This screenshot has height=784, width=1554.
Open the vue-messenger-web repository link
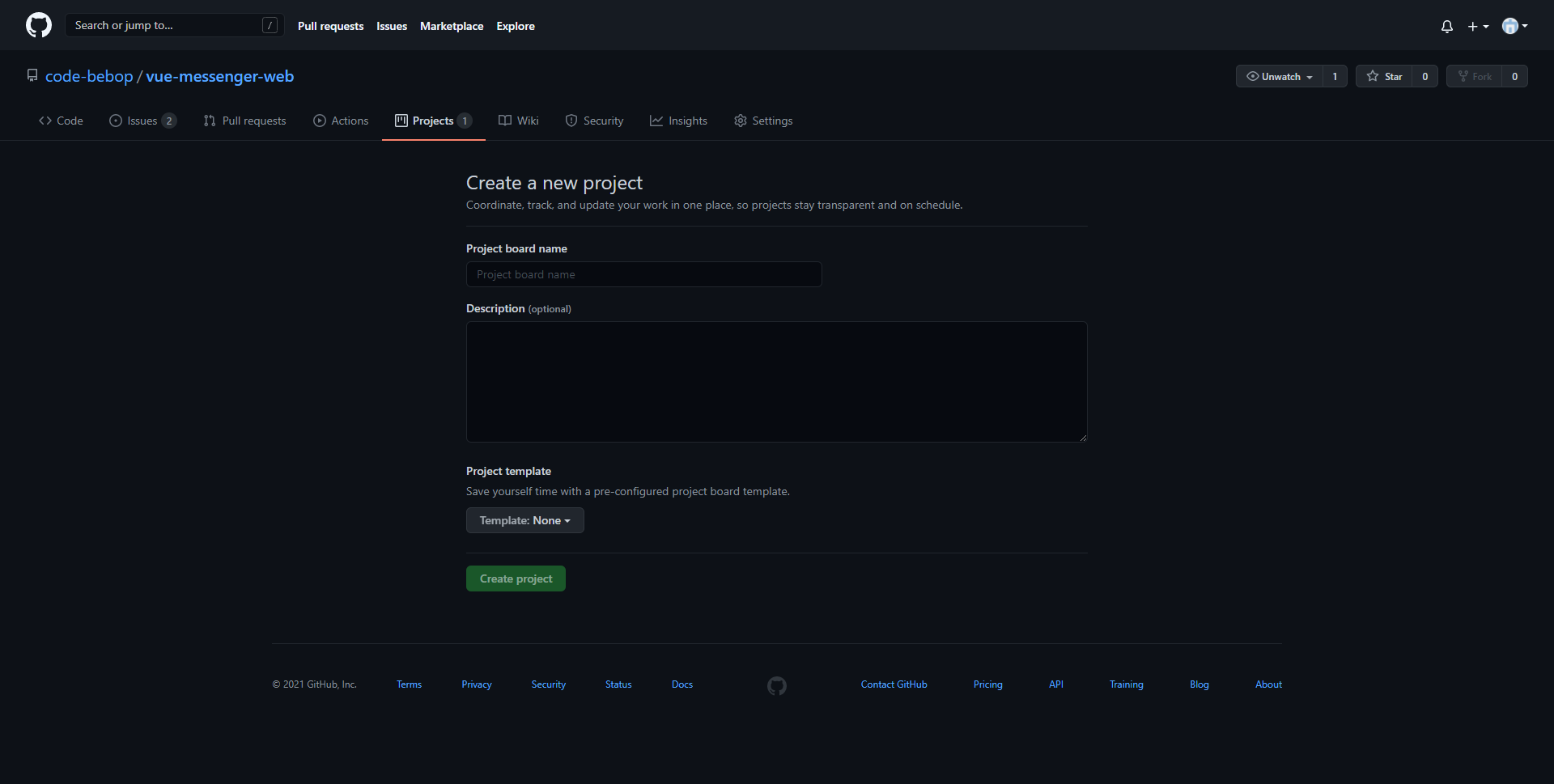[219, 76]
